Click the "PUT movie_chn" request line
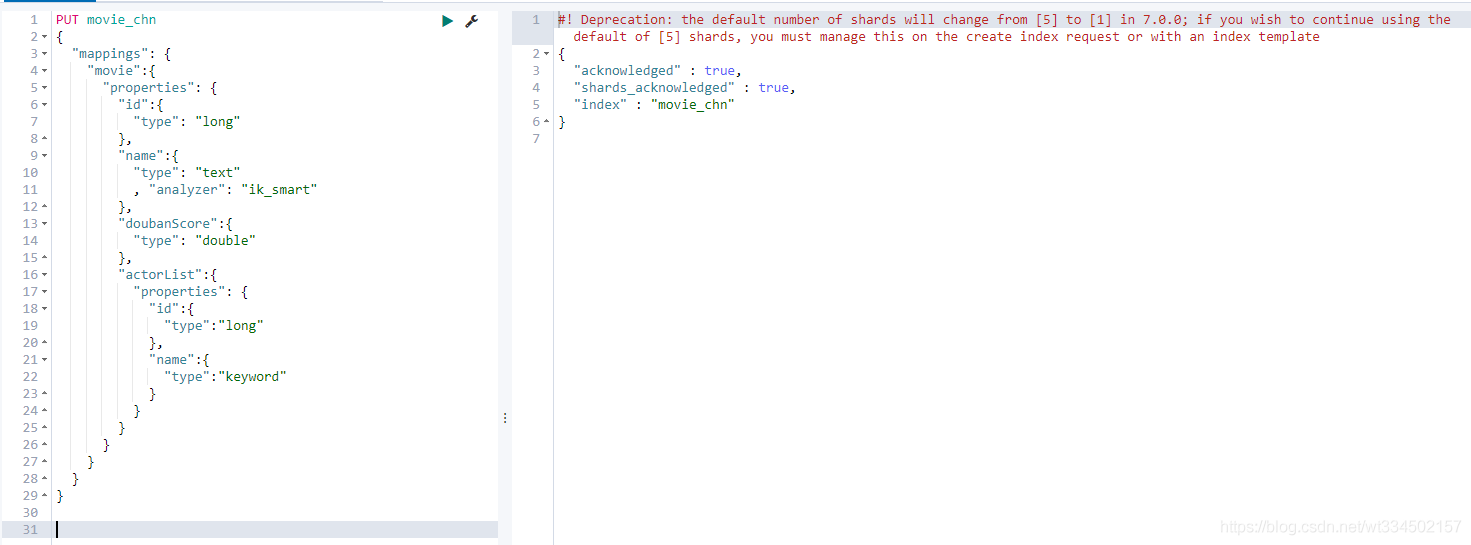This screenshot has height=545, width=1471. [x=106, y=20]
